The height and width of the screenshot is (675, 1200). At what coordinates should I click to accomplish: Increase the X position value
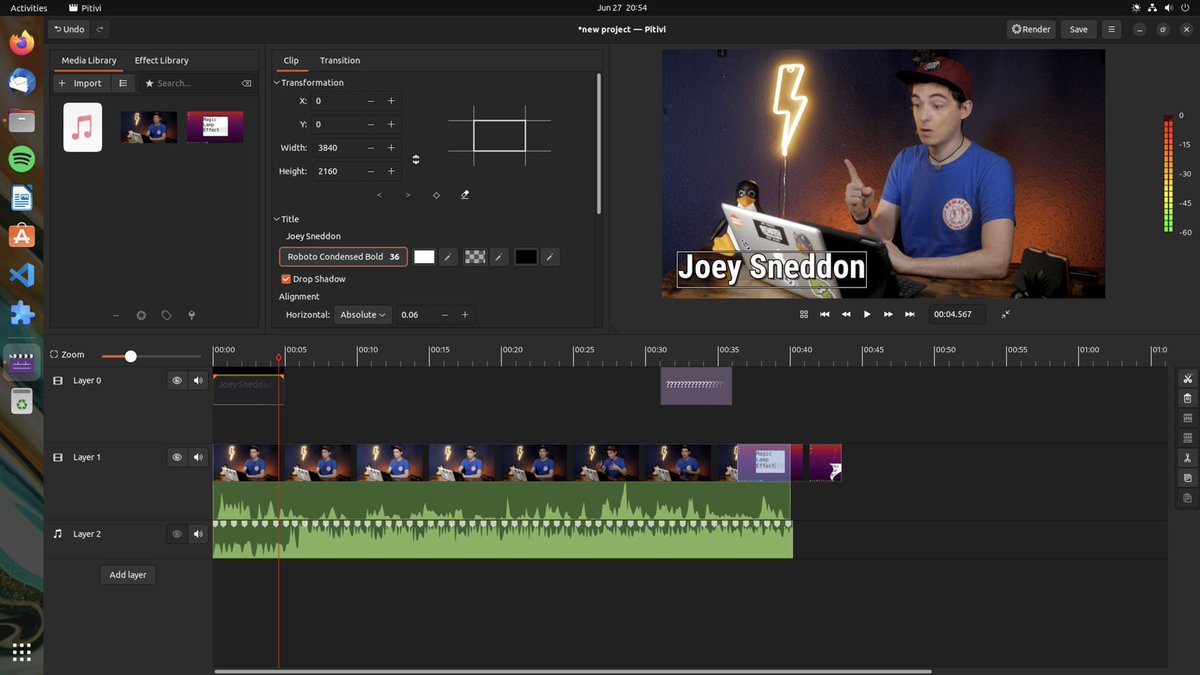tap(391, 101)
